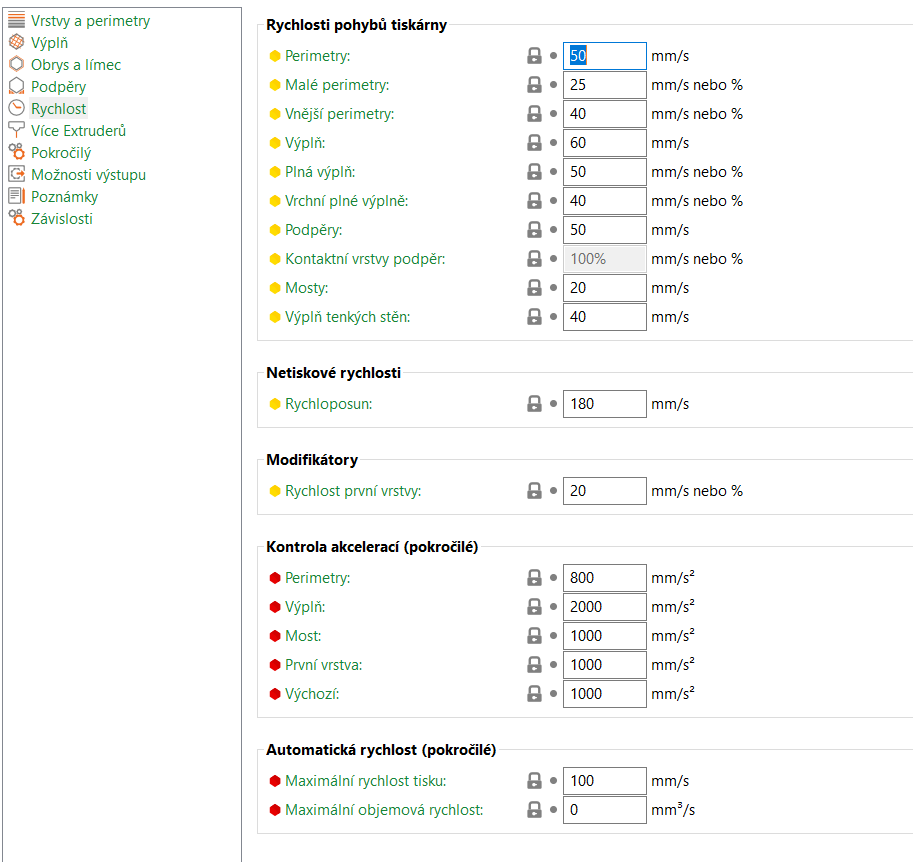Screen dimensions: 913x862
Task: Click the lock icon beside Perimetry speed
Action: tap(534, 56)
